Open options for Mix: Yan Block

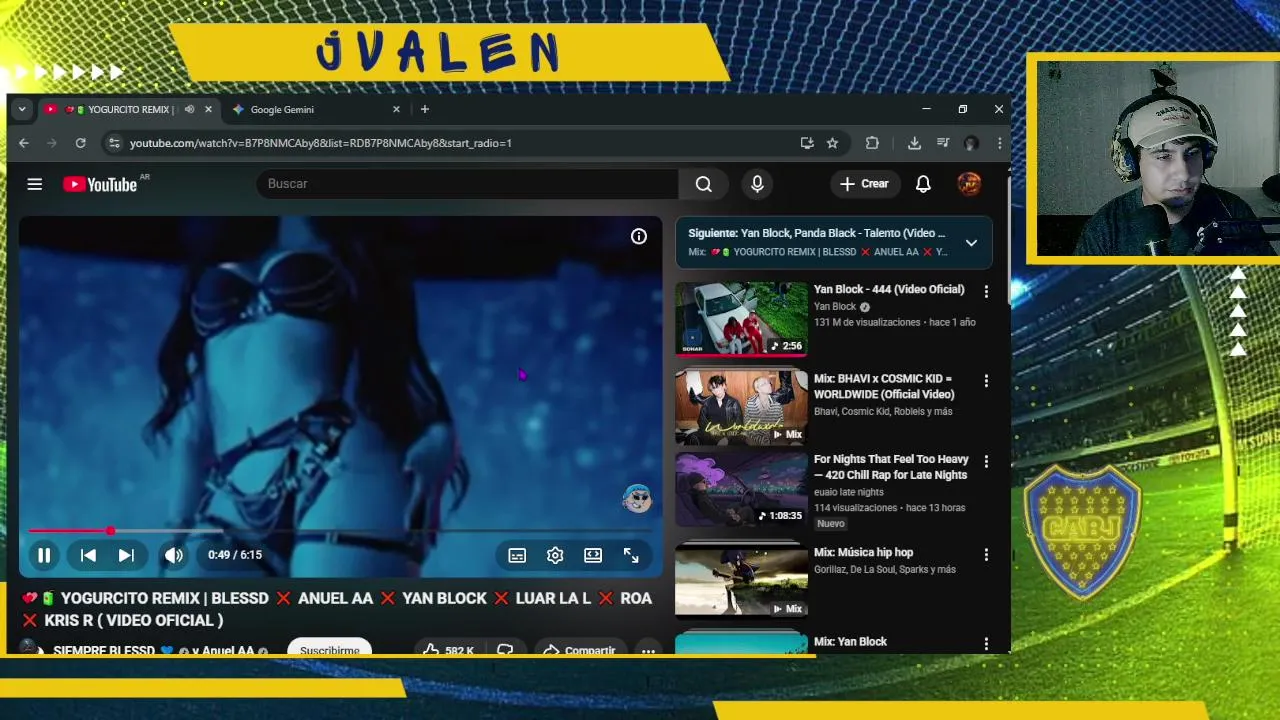pyautogui.click(x=986, y=644)
